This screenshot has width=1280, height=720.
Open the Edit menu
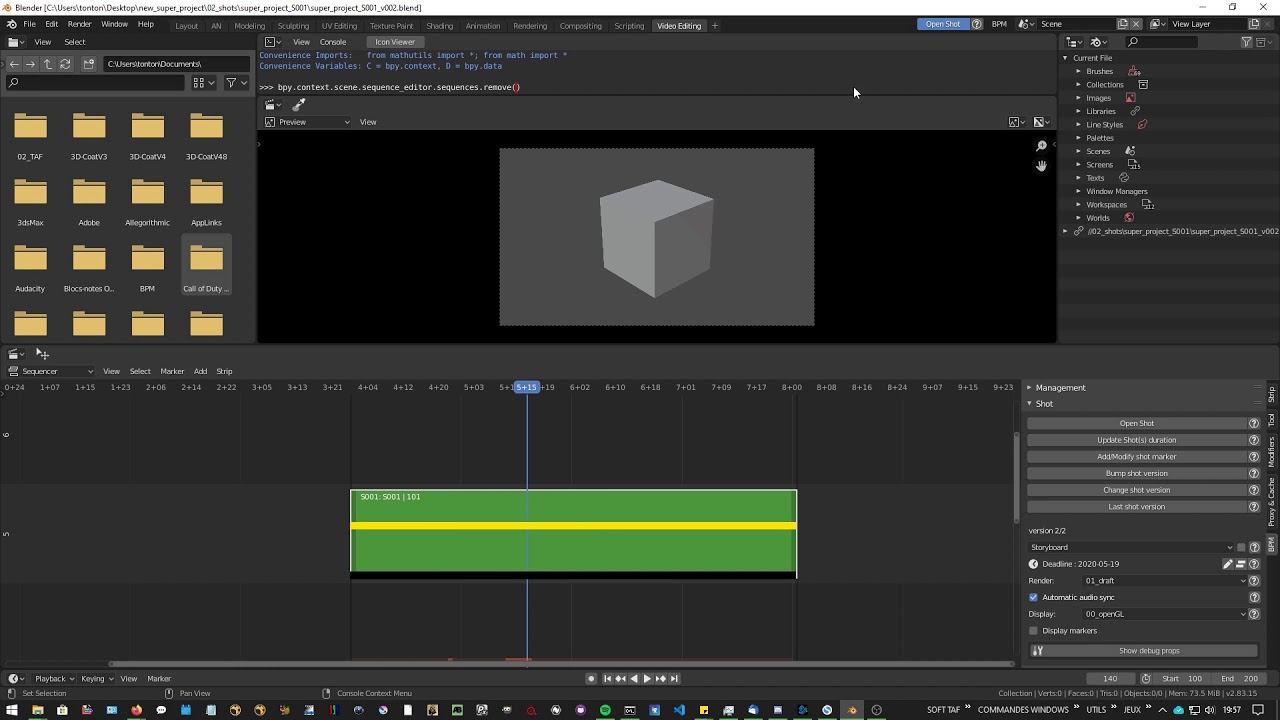(x=51, y=24)
